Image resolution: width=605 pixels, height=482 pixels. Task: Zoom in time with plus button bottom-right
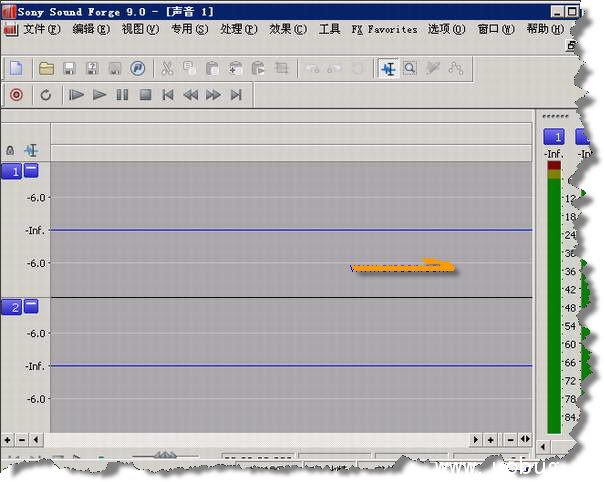(490, 440)
